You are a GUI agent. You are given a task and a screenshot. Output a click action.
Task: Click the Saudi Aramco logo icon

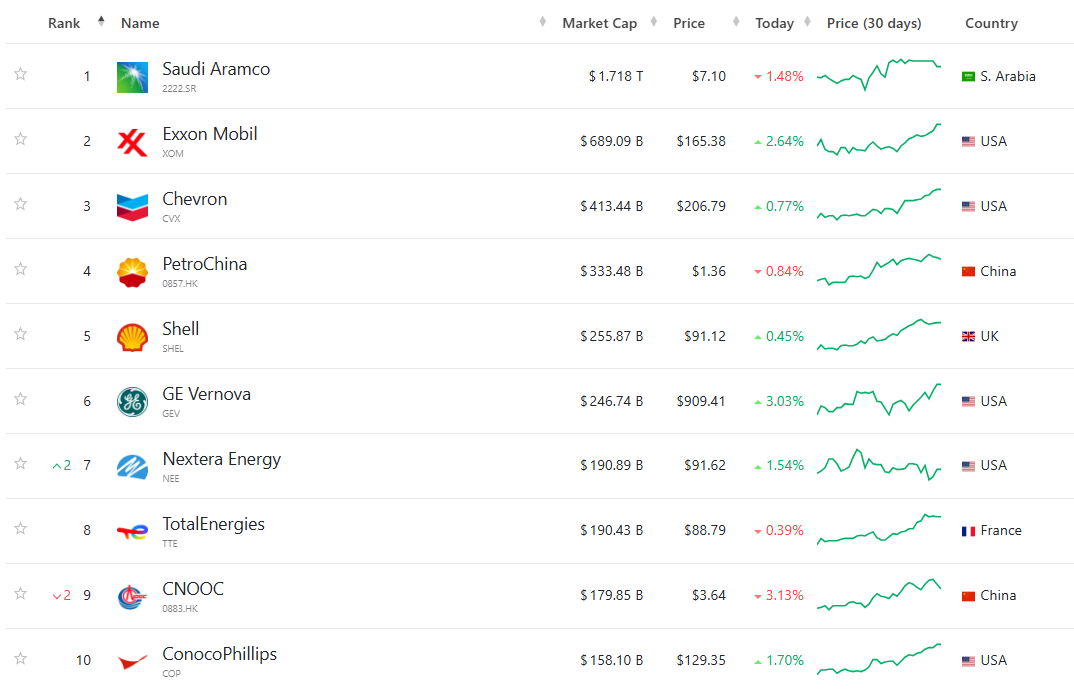coord(132,77)
